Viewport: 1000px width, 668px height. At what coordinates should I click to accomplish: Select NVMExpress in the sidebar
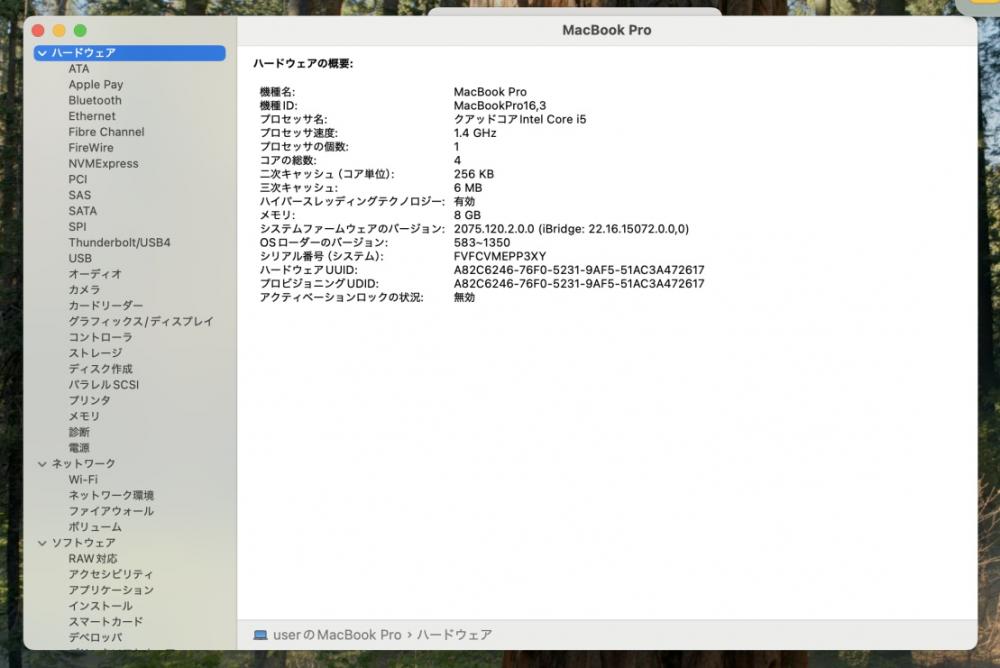(103, 163)
